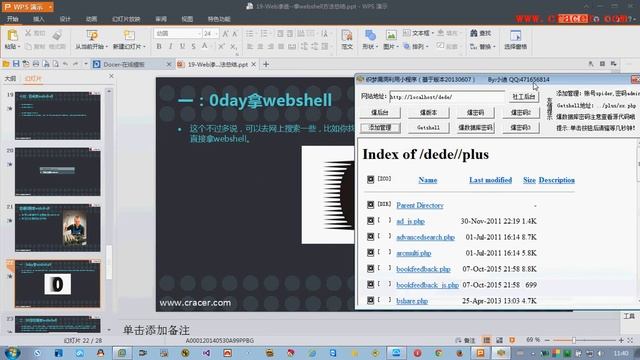Click the Picture insert icon
Screen dimensions: 640x360
[391, 36]
